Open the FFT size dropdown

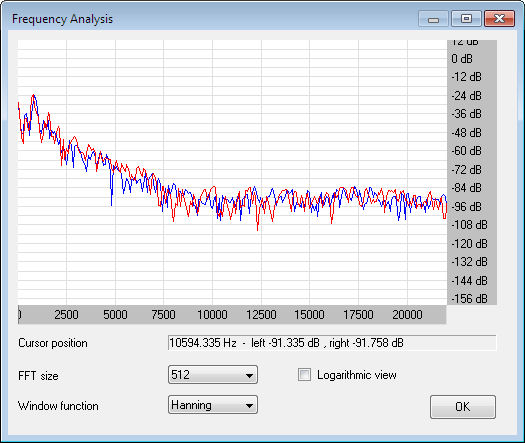pyautogui.click(x=213, y=374)
